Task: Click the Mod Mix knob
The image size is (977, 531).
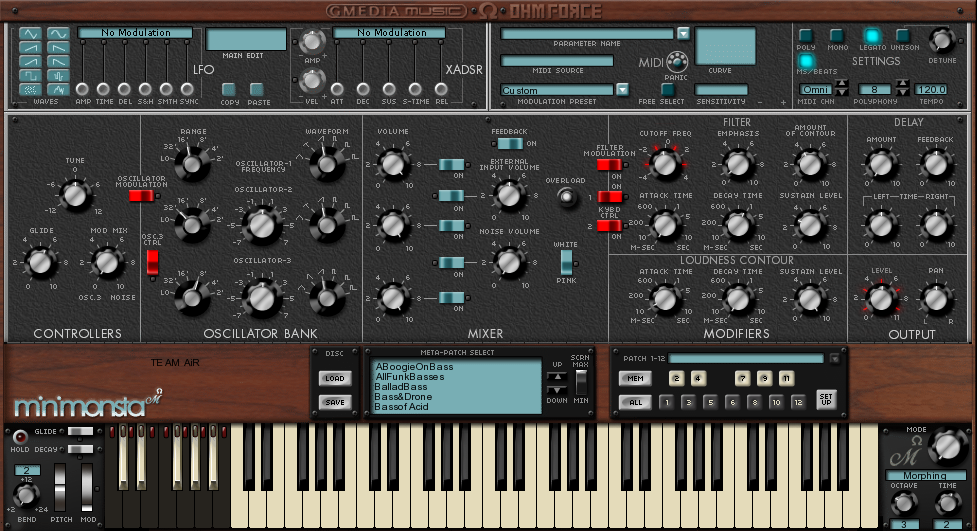Action: click(x=107, y=263)
